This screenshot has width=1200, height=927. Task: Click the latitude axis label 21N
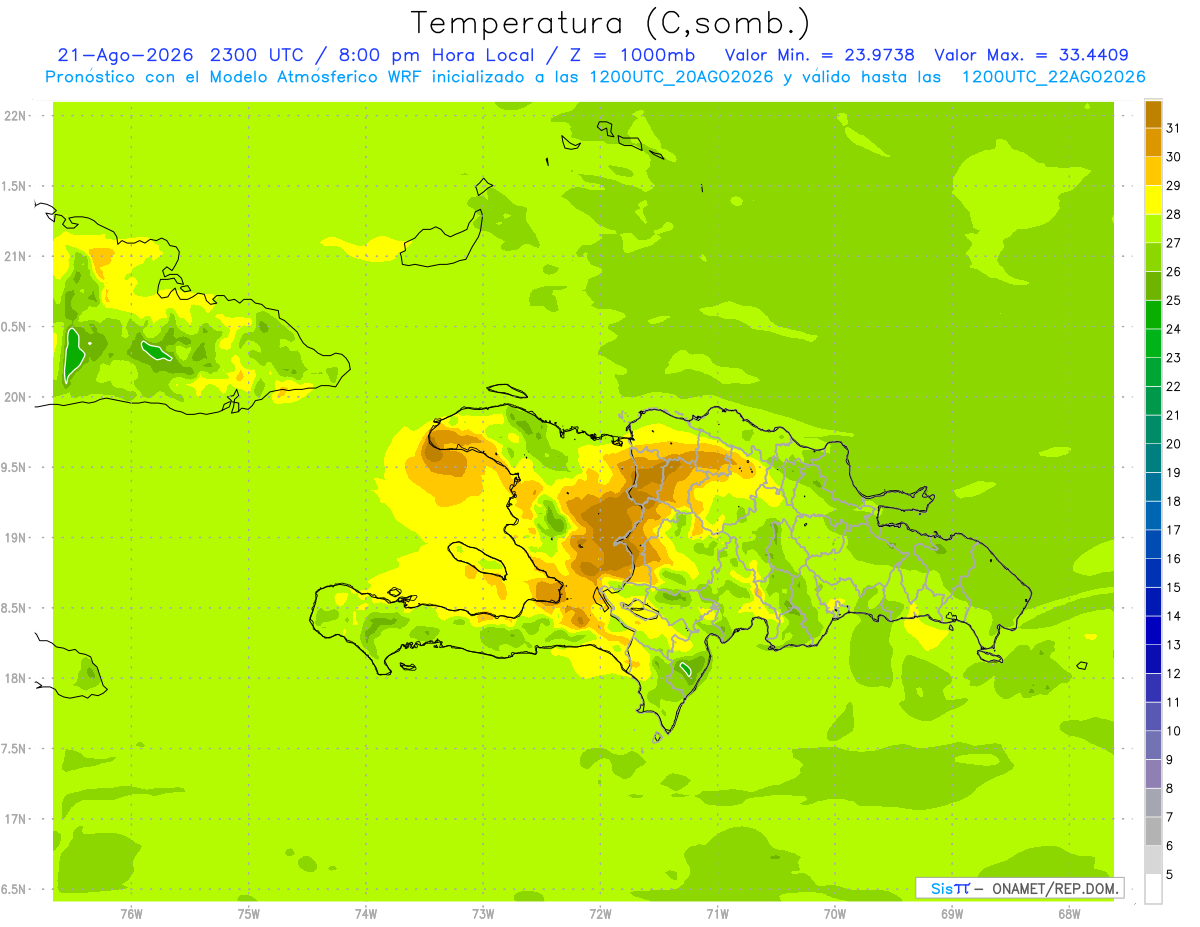point(16,257)
